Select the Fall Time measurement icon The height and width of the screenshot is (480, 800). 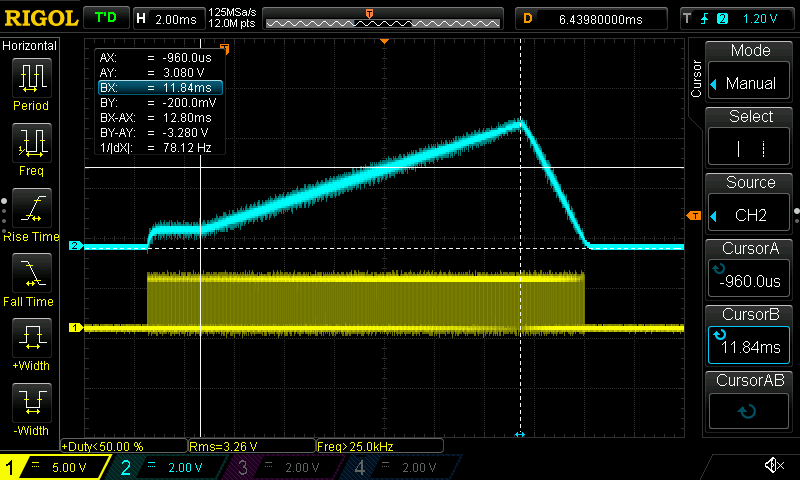click(x=32, y=273)
